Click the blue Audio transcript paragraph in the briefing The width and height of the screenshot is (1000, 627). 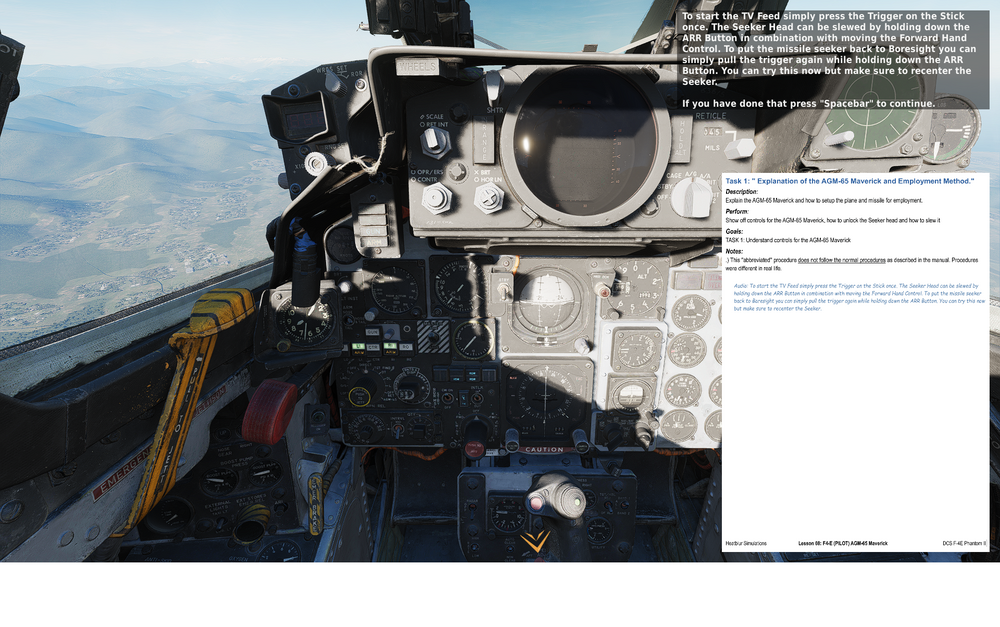pos(859,297)
